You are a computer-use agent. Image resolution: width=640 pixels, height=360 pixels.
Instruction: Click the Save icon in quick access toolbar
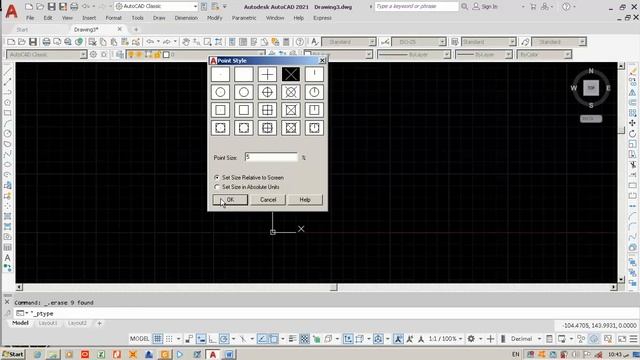pos(51,7)
